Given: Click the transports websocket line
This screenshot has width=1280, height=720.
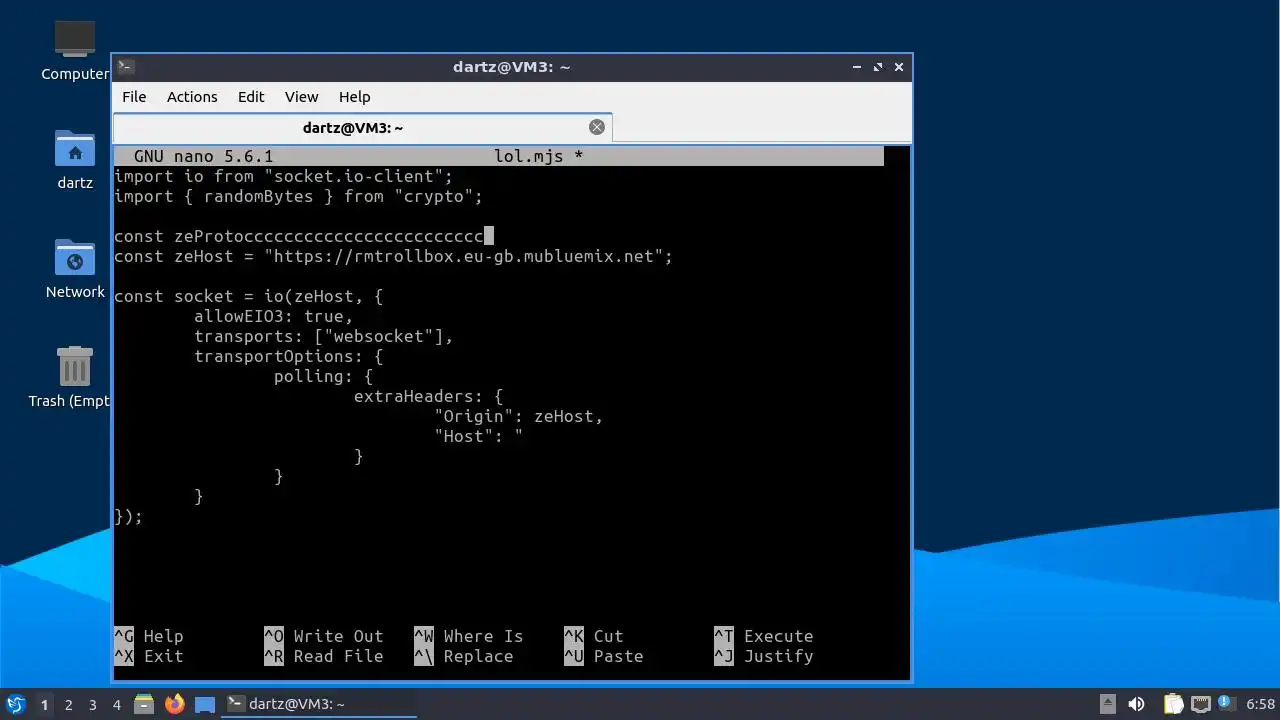Looking at the screenshot, I should [x=323, y=336].
